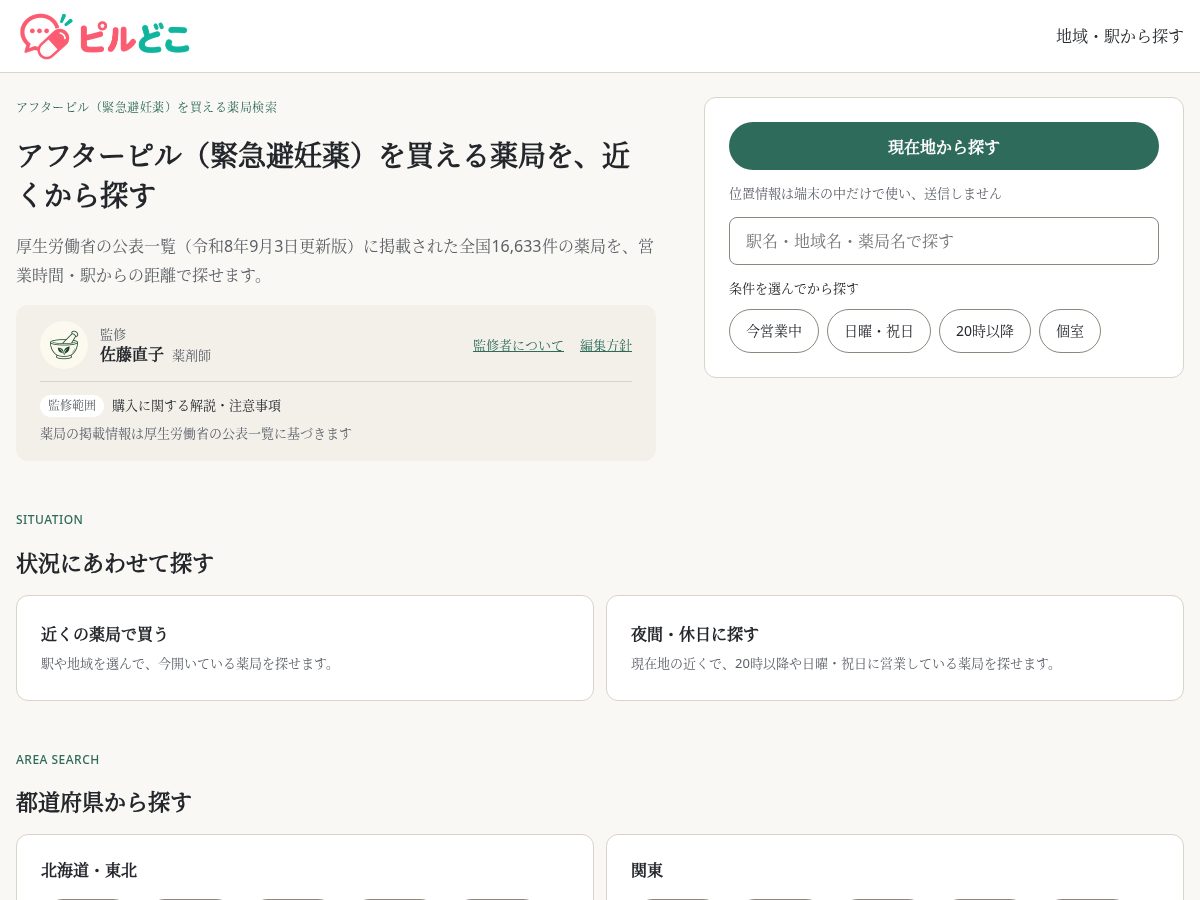Open the 夜間・休日に探す card
Image resolution: width=1200 pixels, height=900 pixels.
(895, 648)
